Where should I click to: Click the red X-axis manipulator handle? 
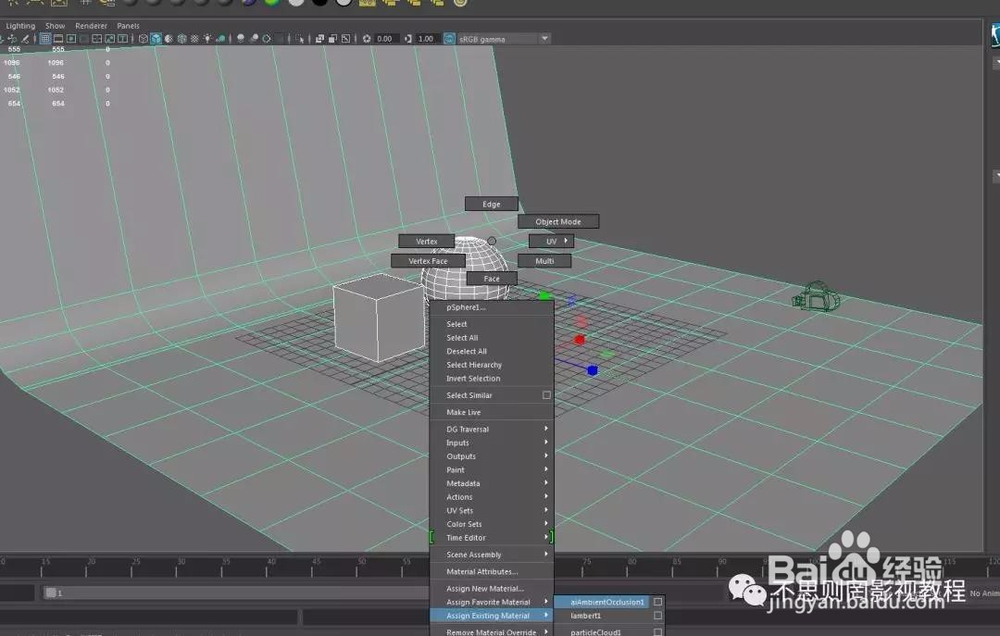(579, 339)
